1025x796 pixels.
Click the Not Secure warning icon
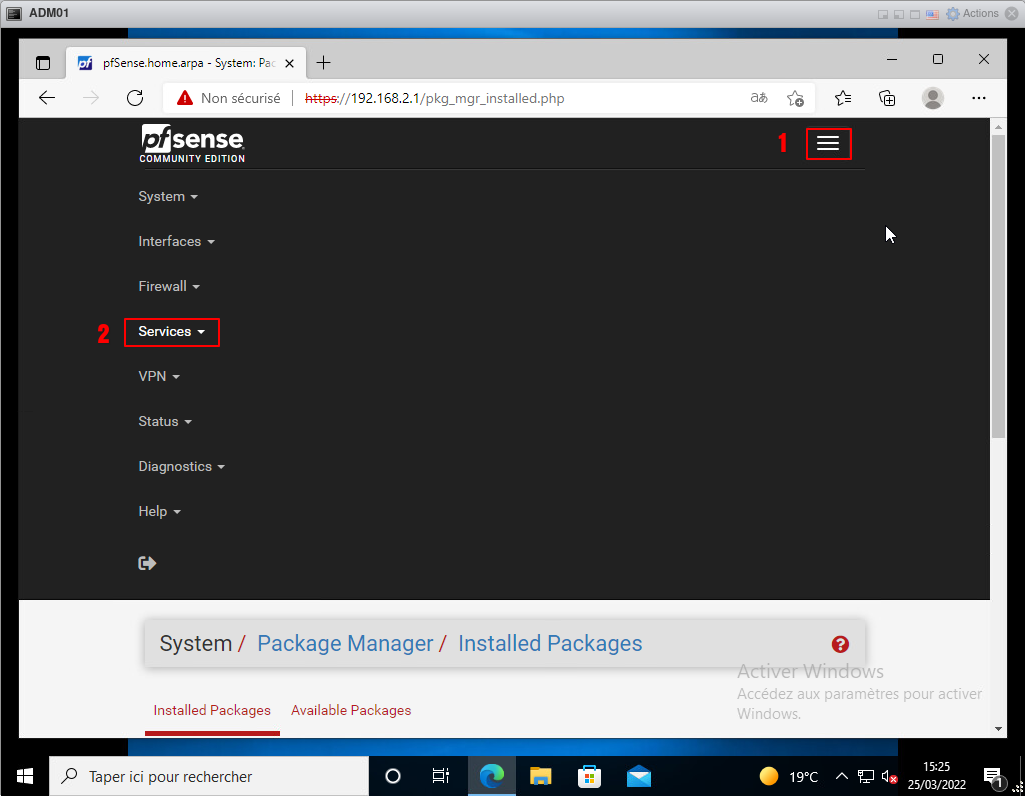click(184, 98)
